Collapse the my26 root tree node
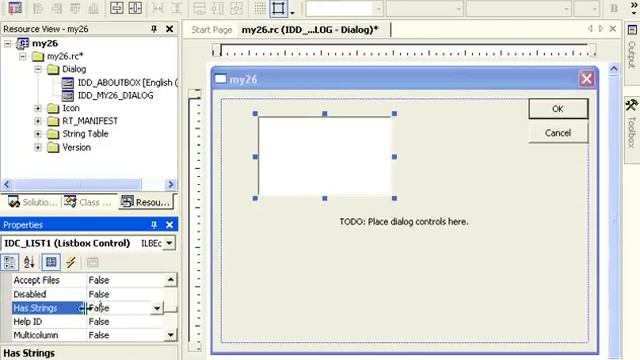The image size is (640, 360). pyautogui.click(x=8, y=43)
